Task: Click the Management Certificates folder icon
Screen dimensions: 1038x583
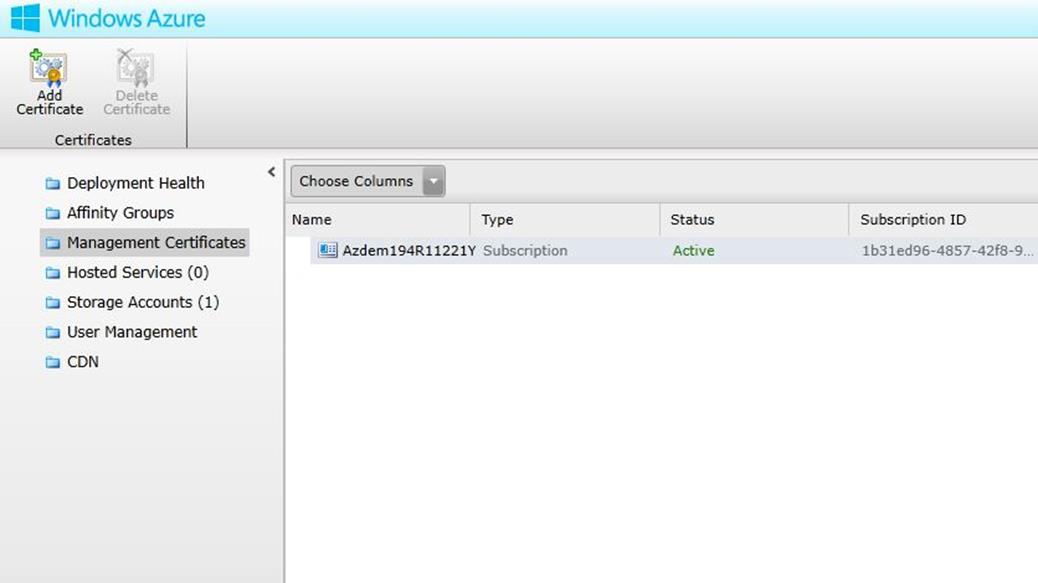Action: [52, 243]
